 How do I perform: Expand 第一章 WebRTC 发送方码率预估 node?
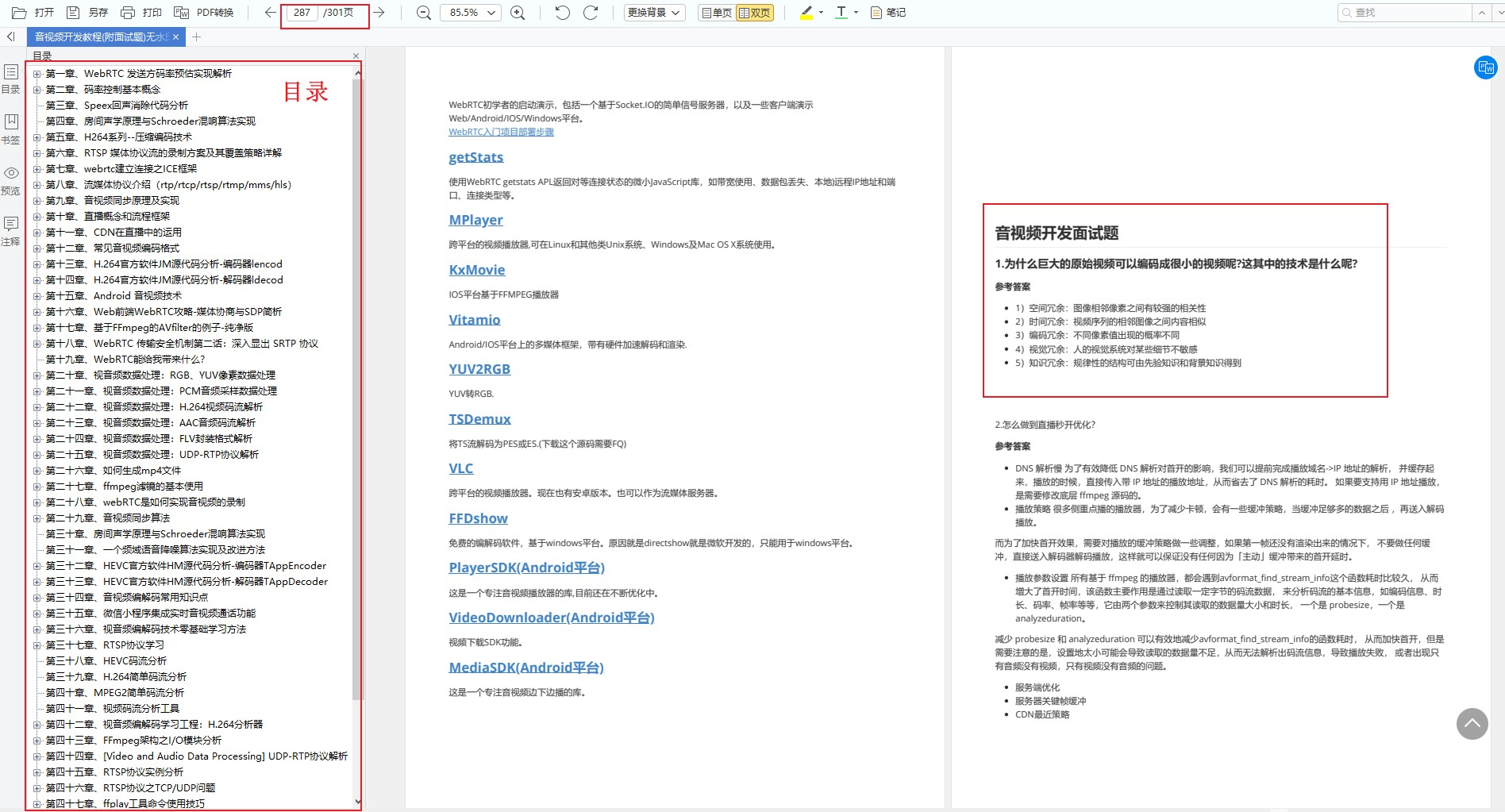click(37, 74)
